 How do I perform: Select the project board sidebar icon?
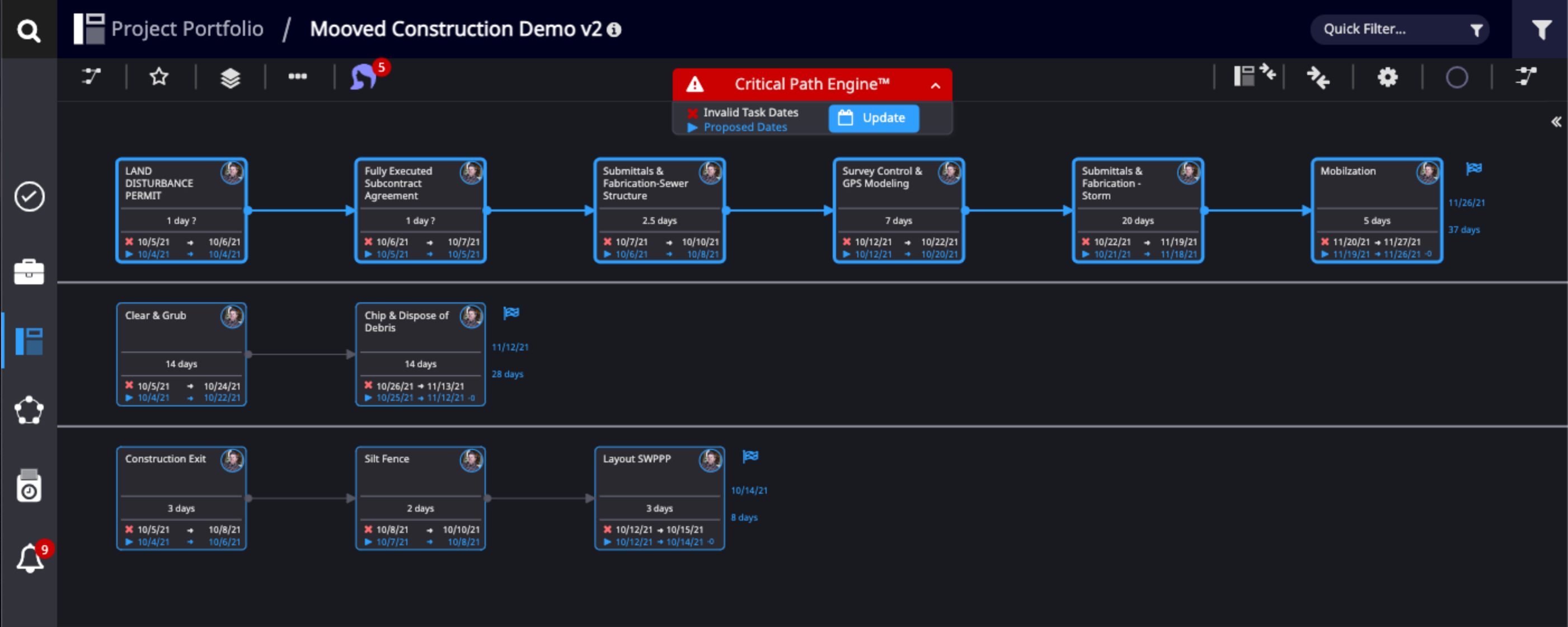click(29, 341)
